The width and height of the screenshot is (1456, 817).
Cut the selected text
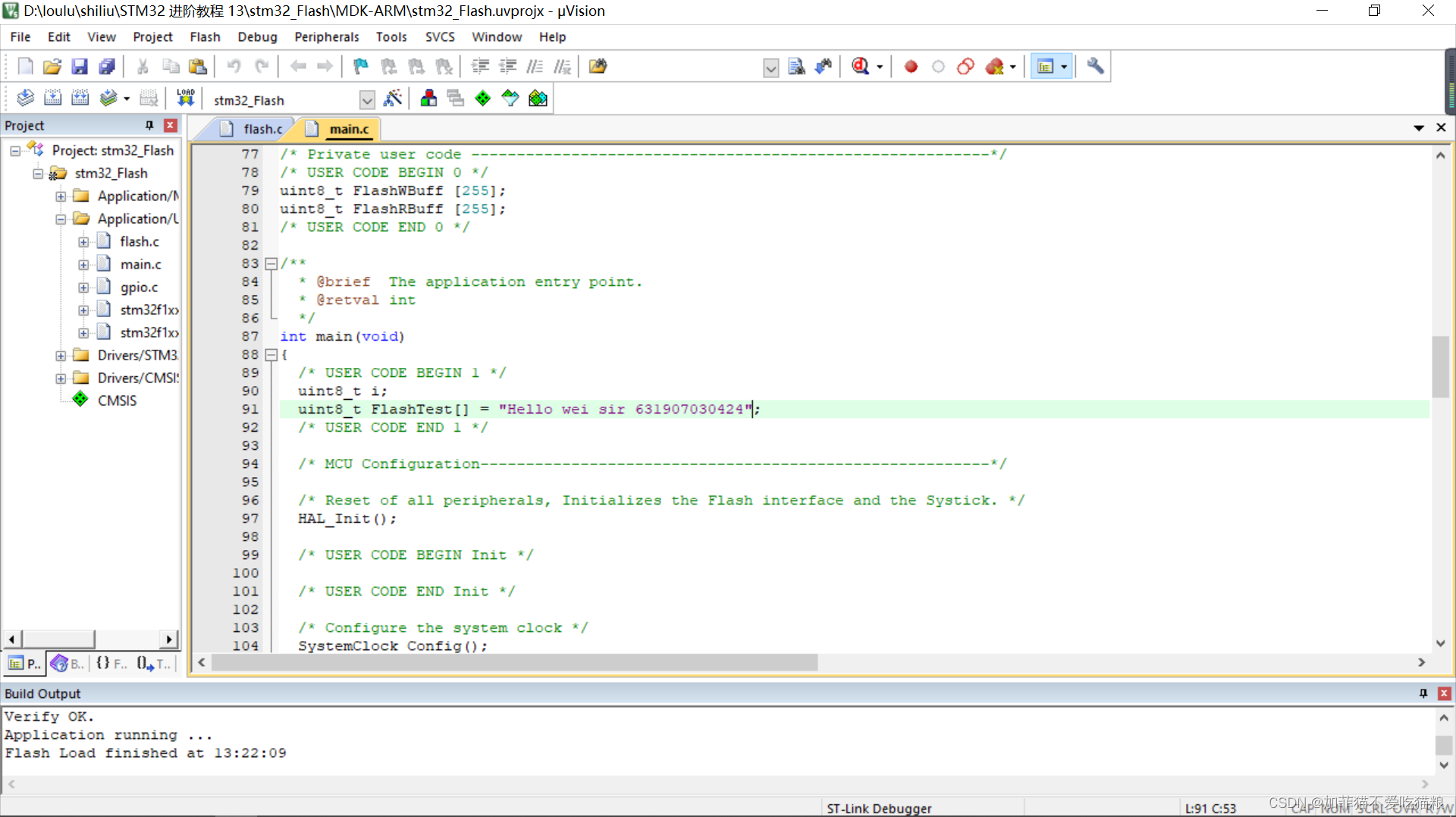143,66
